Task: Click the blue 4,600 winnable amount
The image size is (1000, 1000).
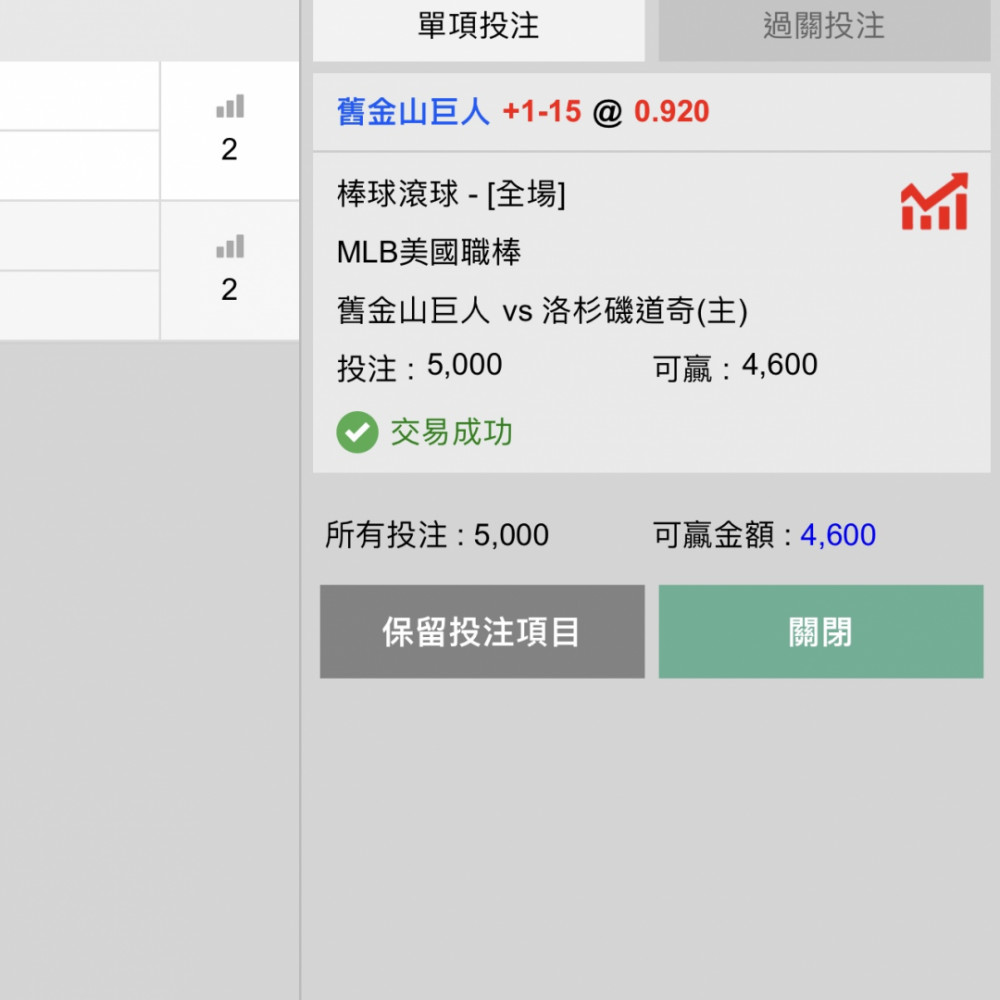Action: 838,534
